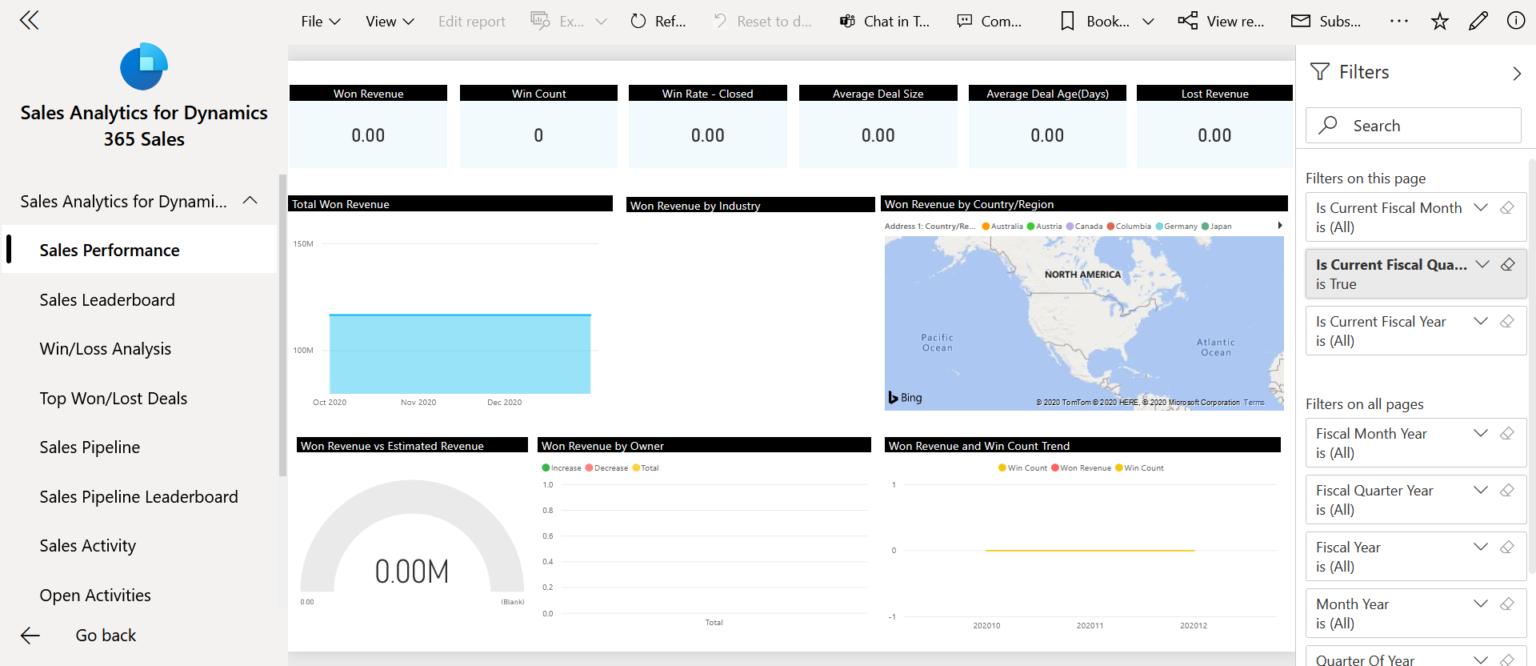Click the search magnifier icon in Filters
1536x666 pixels.
click(x=1329, y=125)
